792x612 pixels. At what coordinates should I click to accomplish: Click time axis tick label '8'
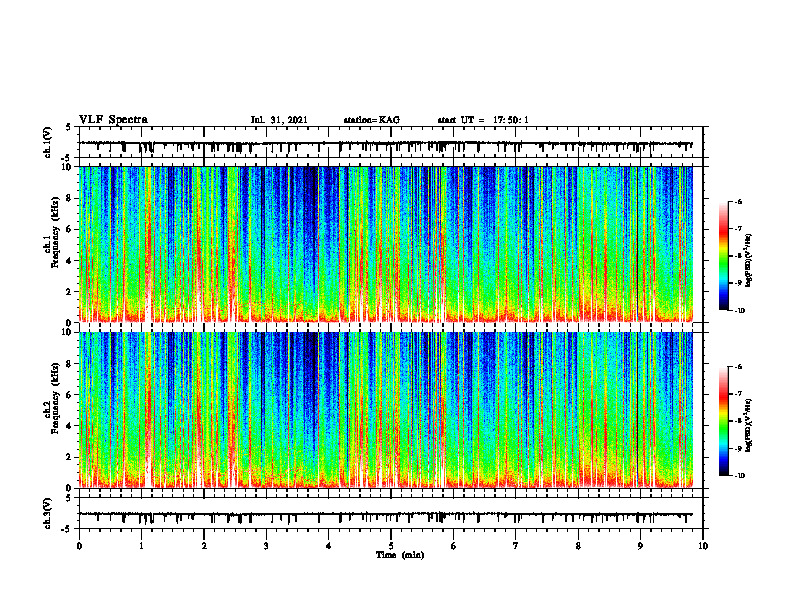tap(578, 546)
